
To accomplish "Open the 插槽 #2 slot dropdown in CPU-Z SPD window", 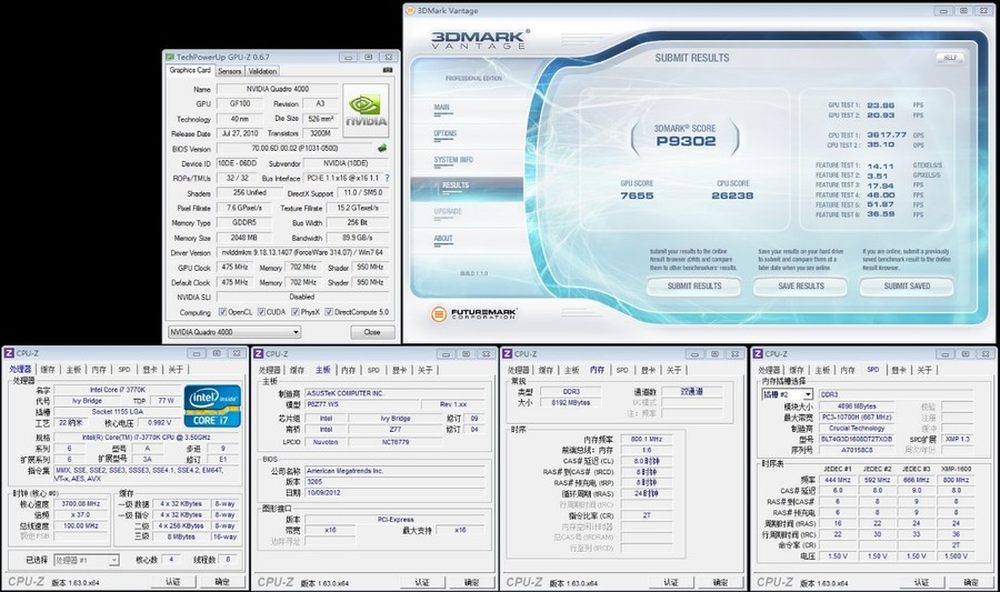I will pos(787,395).
